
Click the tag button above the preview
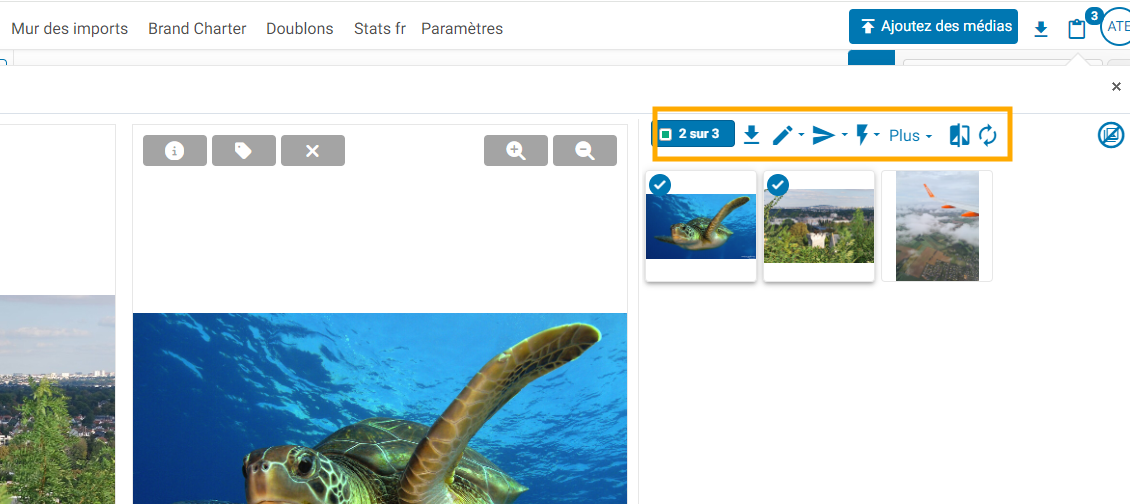point(244,151)
